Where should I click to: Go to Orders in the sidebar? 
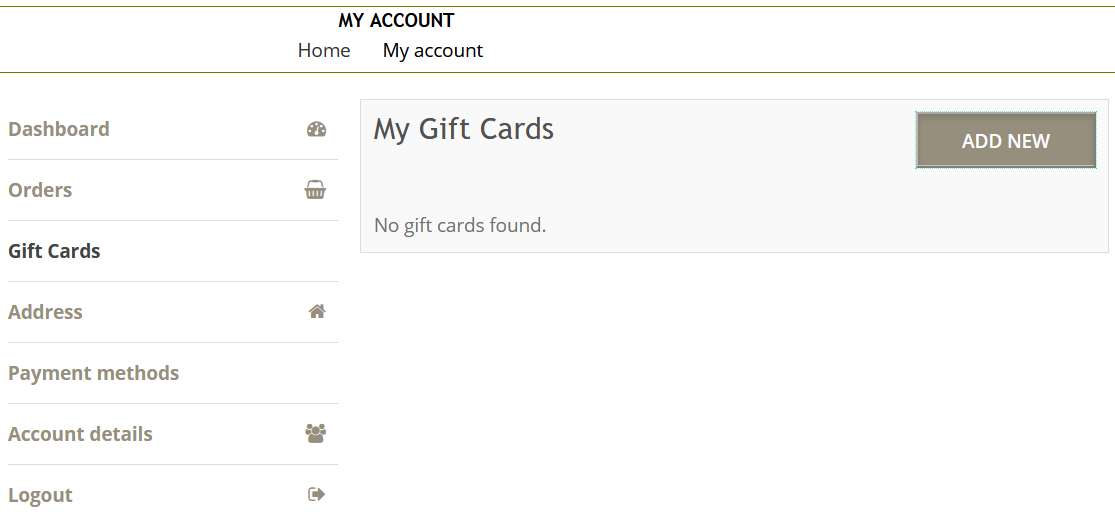point(40,190)
